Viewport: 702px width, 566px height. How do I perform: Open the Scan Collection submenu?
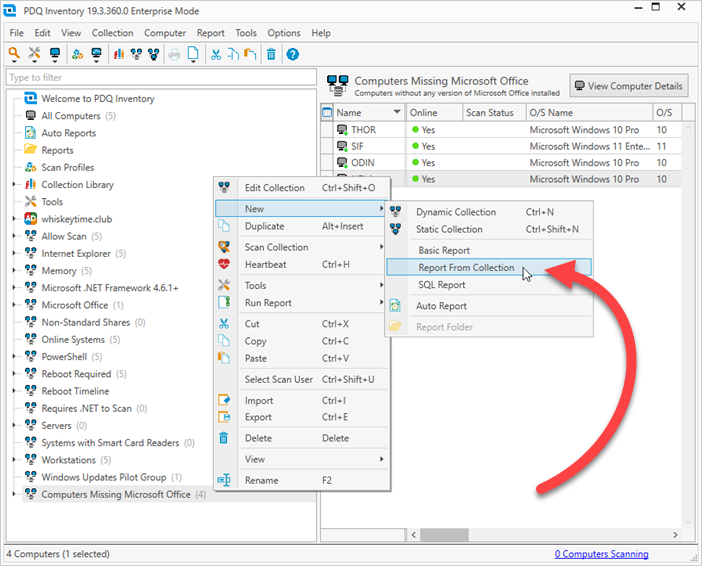(301, 247)
